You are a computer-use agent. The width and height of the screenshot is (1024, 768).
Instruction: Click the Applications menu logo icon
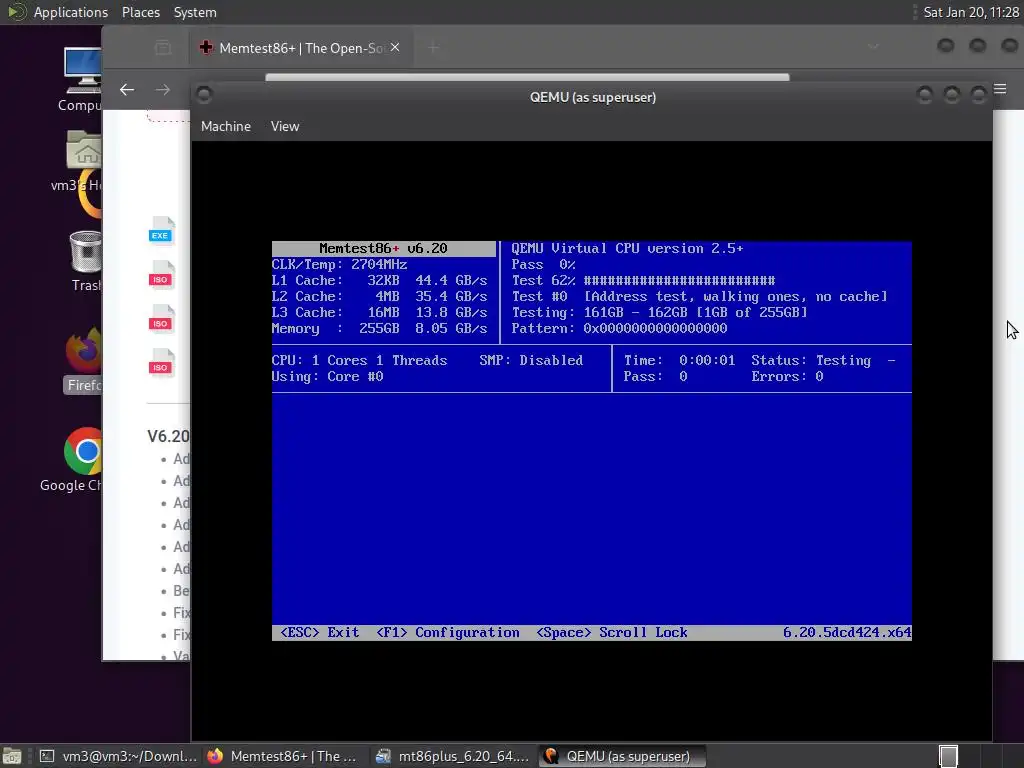pos(16,12)
